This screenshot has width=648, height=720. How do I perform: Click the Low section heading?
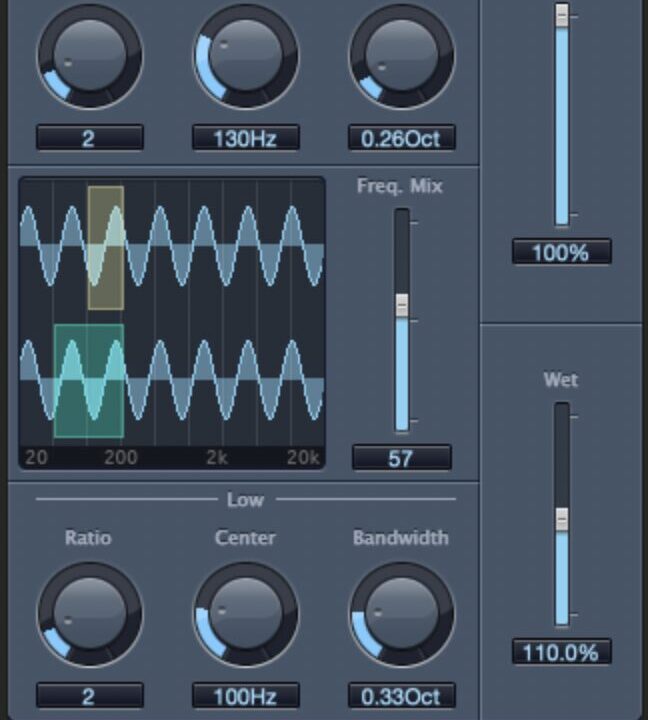245,500
